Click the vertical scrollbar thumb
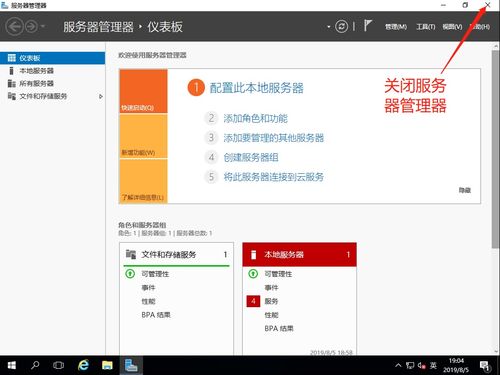This screenshot has height=375, width=500. (x=495, y=149)
